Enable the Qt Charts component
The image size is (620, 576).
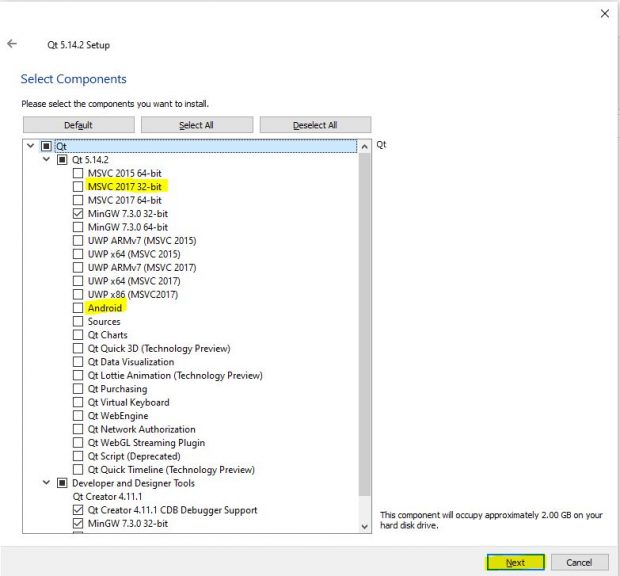(78, 335)
